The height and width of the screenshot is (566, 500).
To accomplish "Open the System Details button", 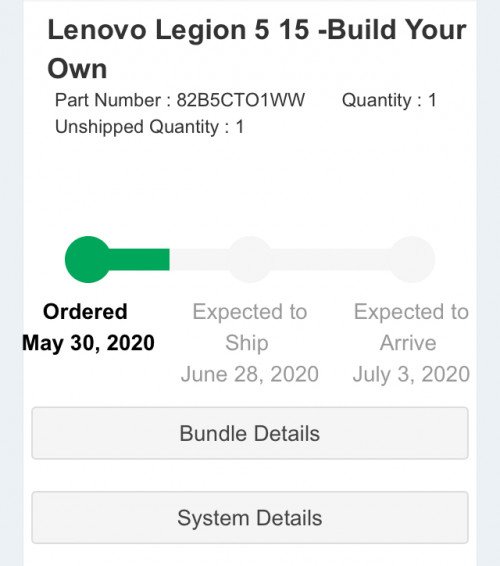I will coord(250,518).
